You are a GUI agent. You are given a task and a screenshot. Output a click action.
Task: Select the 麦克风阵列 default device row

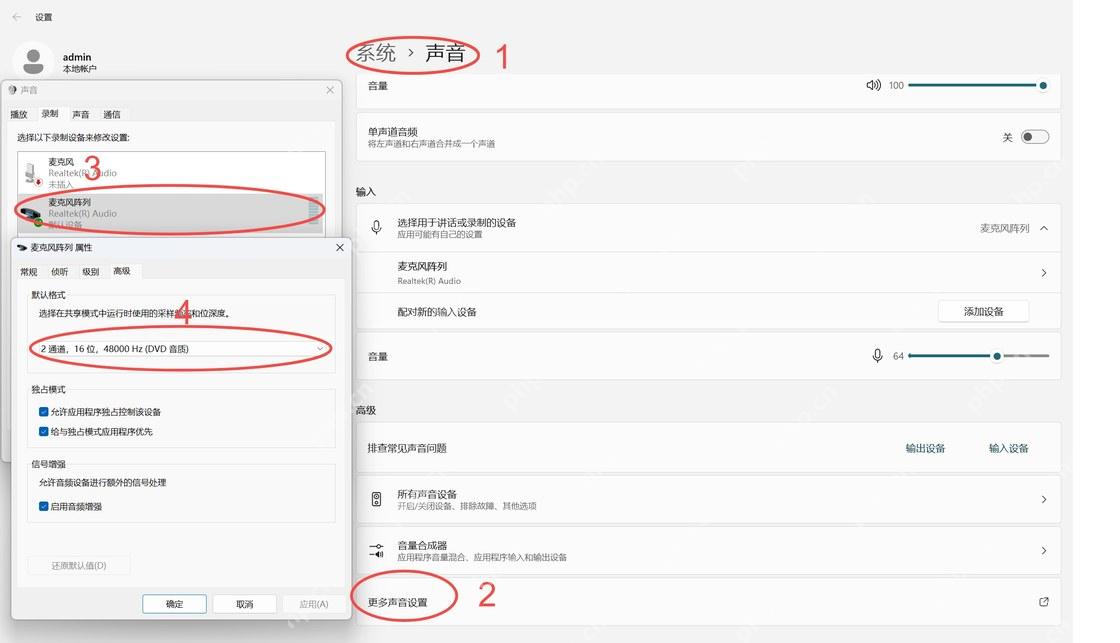171,213
